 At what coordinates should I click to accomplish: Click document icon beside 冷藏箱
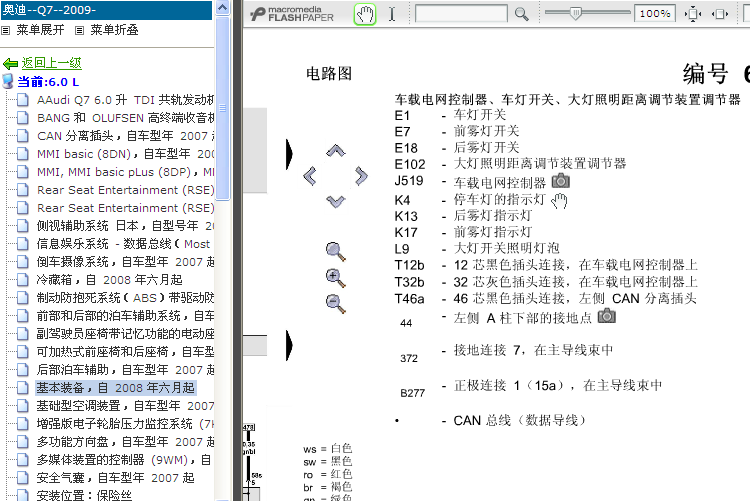(22, 280)
